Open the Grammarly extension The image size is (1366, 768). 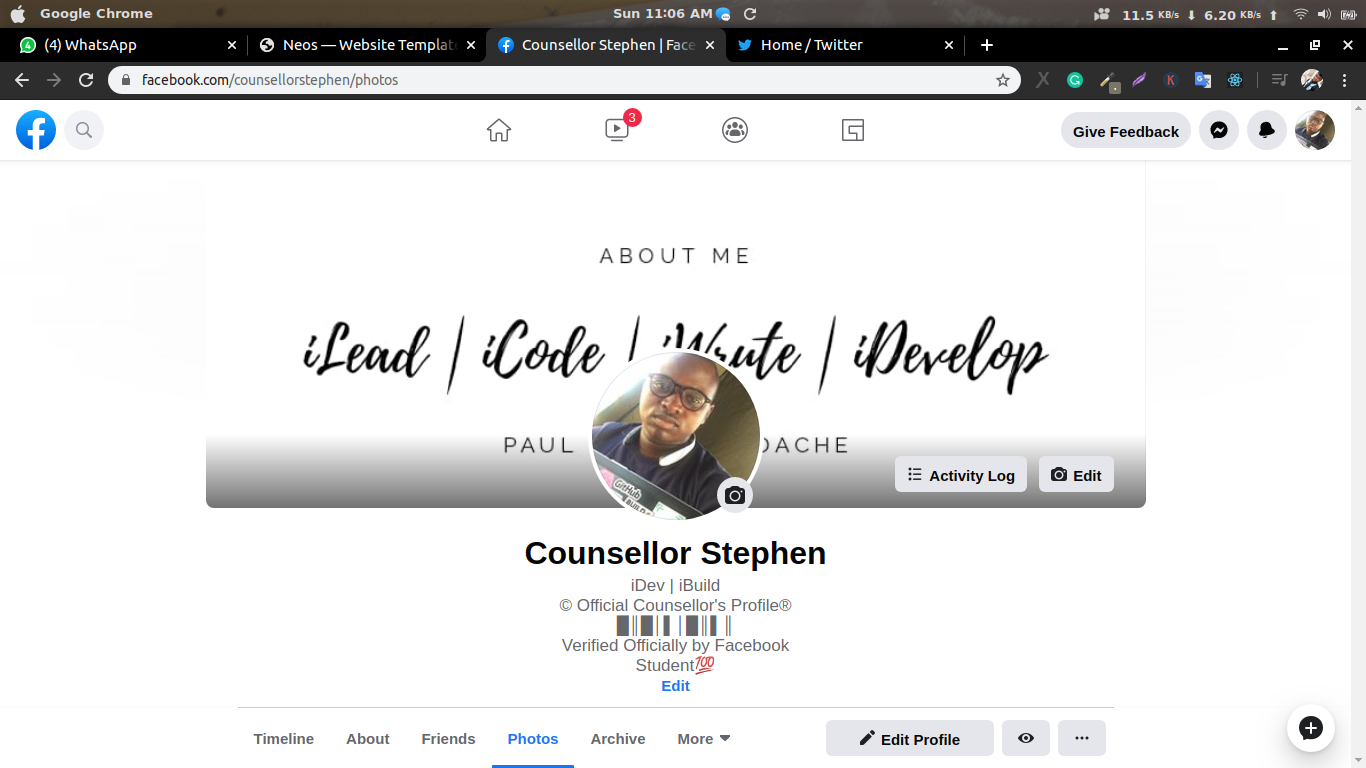1075,80
